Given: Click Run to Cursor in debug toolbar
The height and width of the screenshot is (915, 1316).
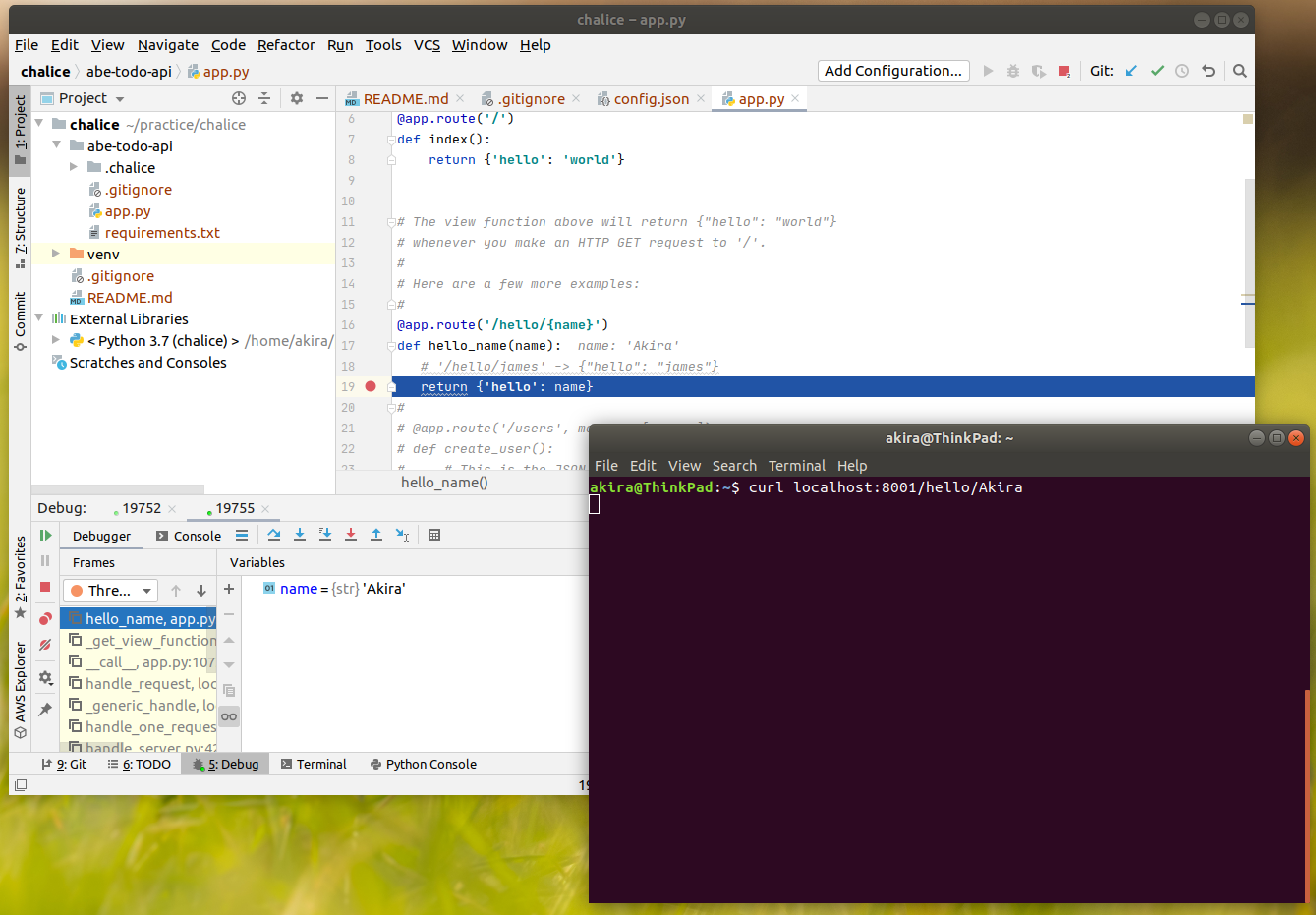Looking at the screenshot, I should click(402, 534).
